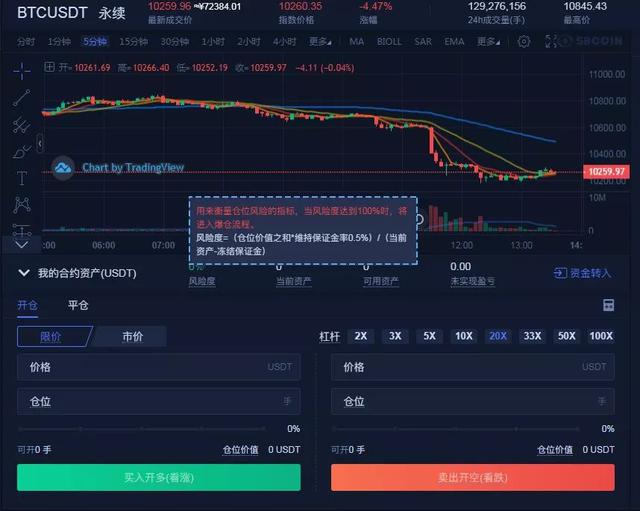Toggle the MA indicator
Screen dimensions: 640x511
[x=356, y=42]
